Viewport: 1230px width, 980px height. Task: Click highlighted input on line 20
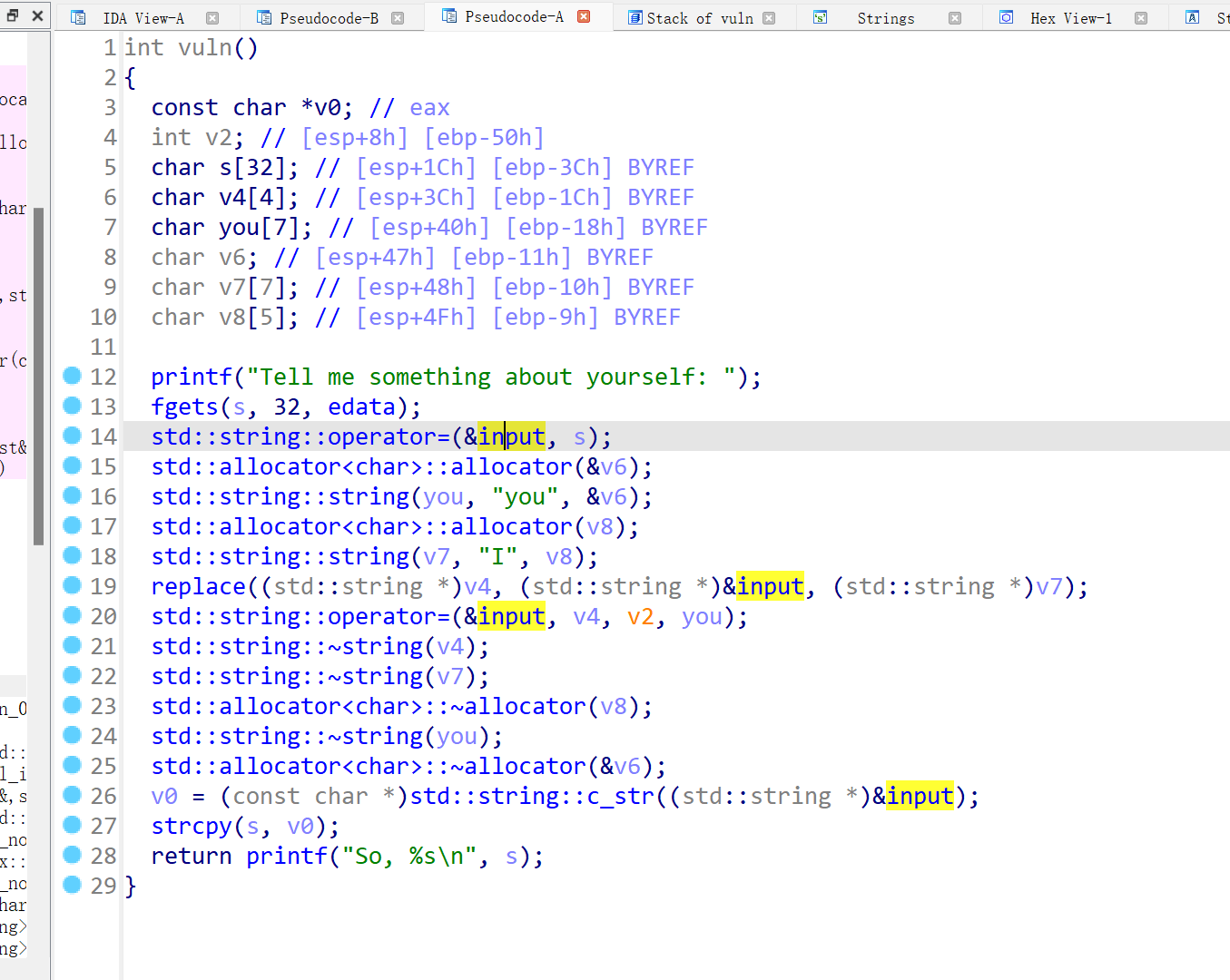(x=511, y=616)
